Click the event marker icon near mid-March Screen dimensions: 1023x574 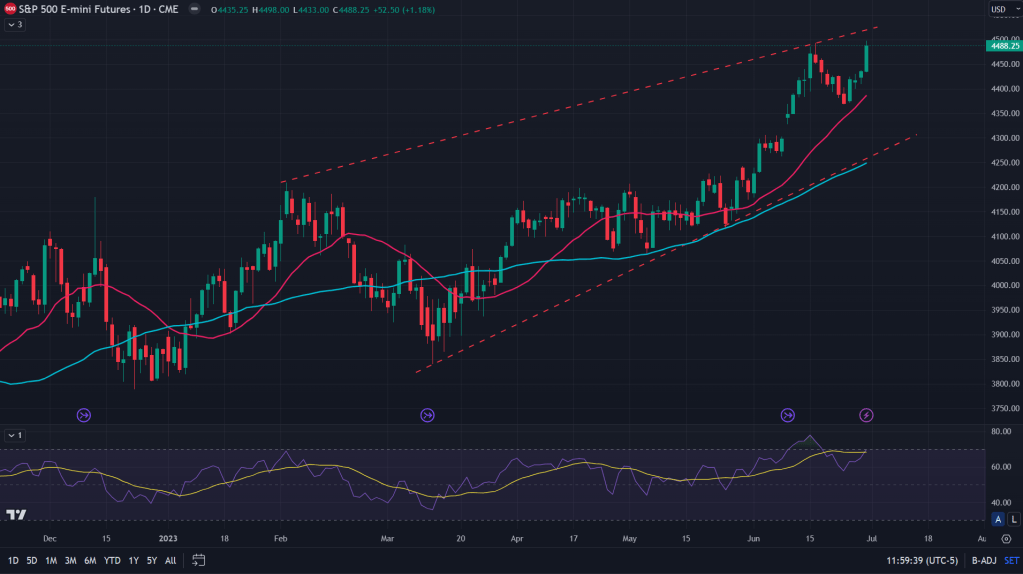pos(428,414)
